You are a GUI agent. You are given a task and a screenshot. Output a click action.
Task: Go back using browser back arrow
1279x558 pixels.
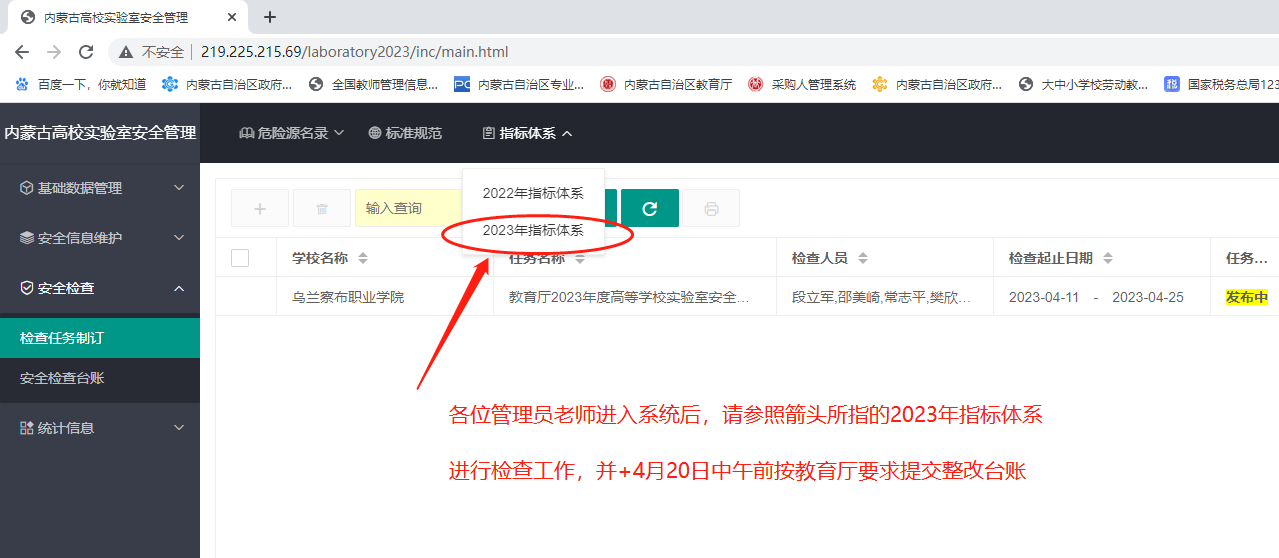point(22,52)
